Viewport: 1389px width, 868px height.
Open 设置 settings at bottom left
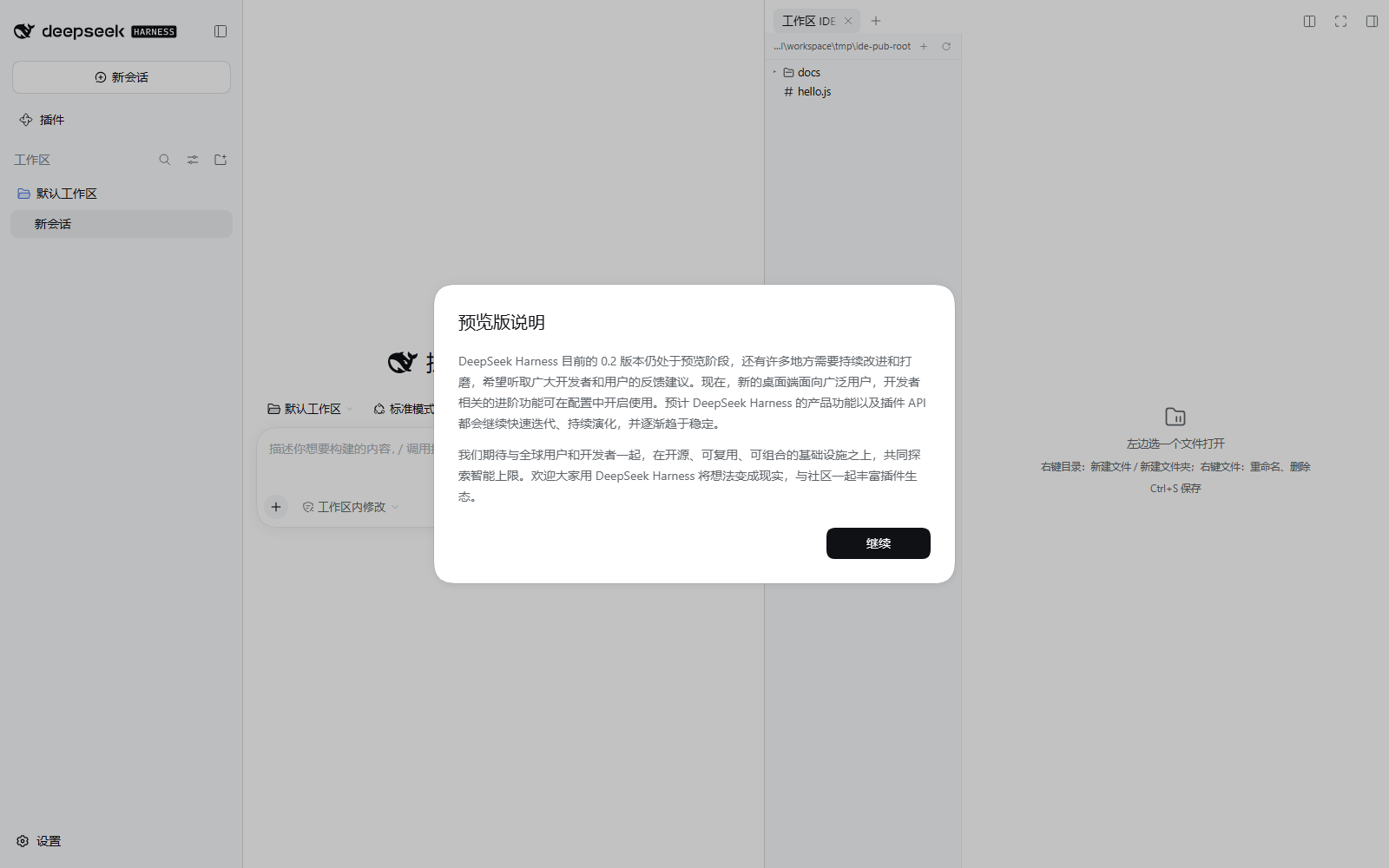[39, 841]
